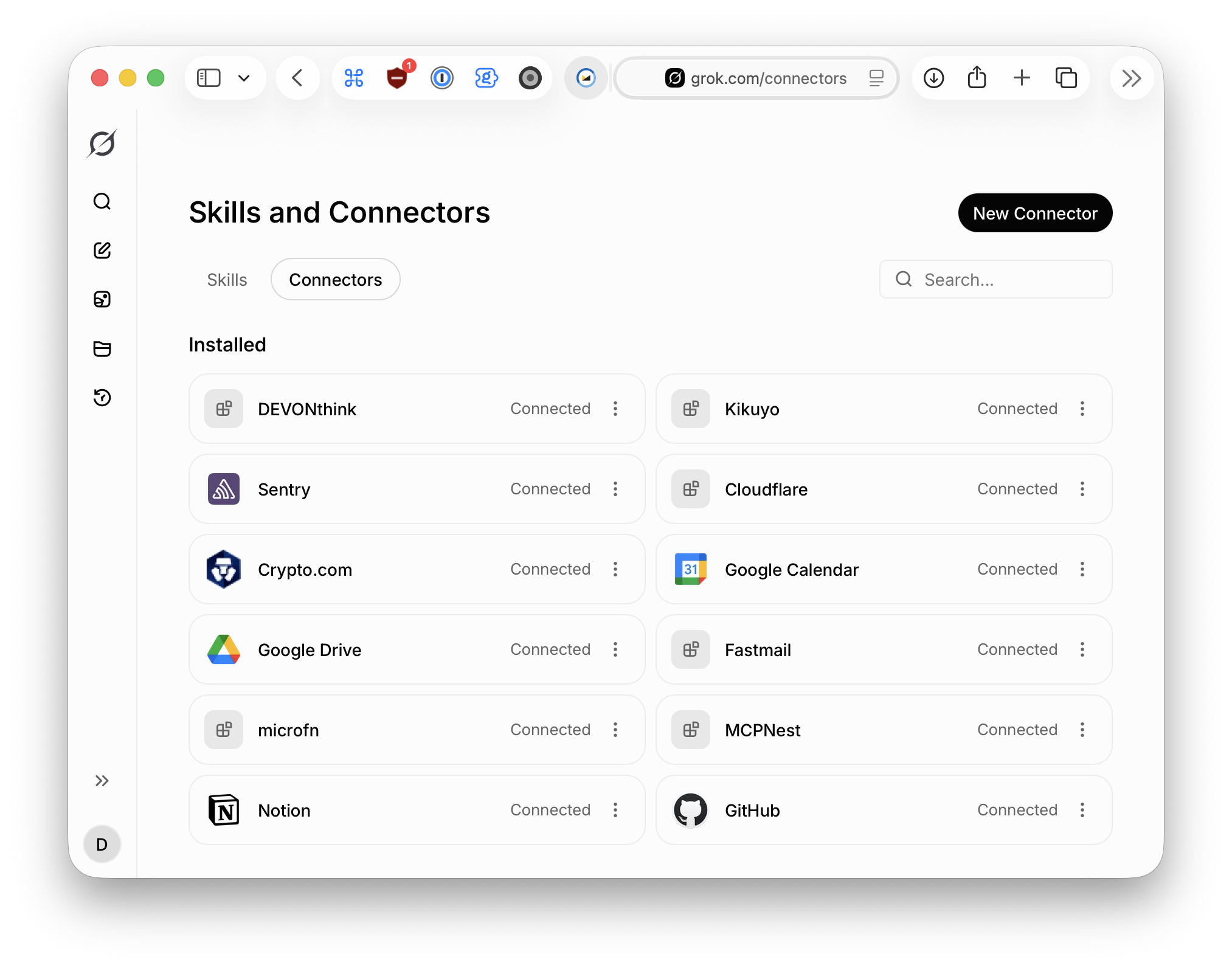
Task: Open a new tab with the plus button
Action: pos(1022,78)
